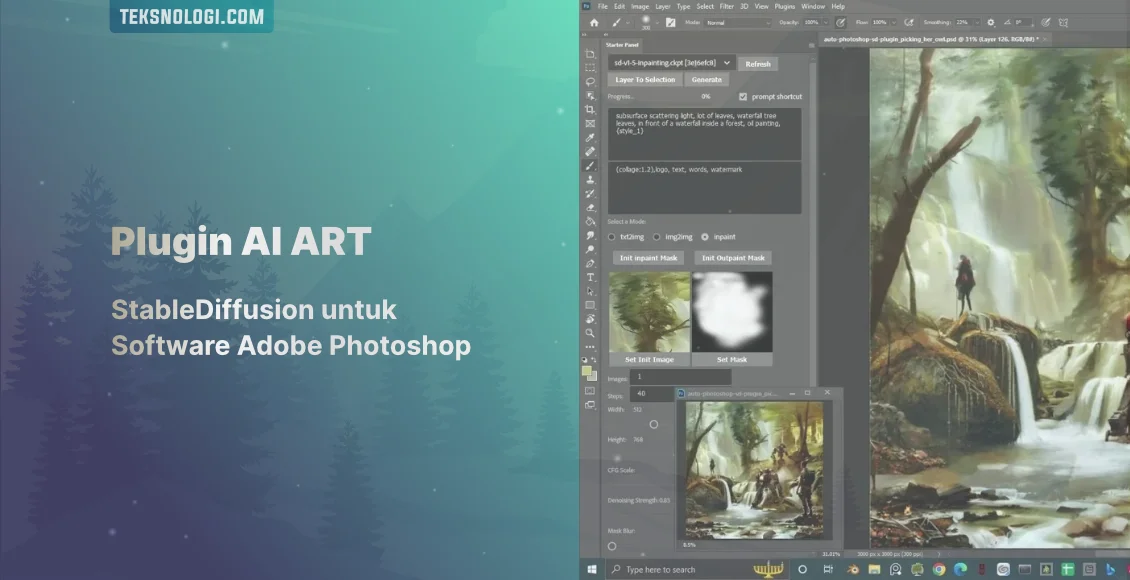
Task: Select the Path Selection arrow tool
Action: 590,291
